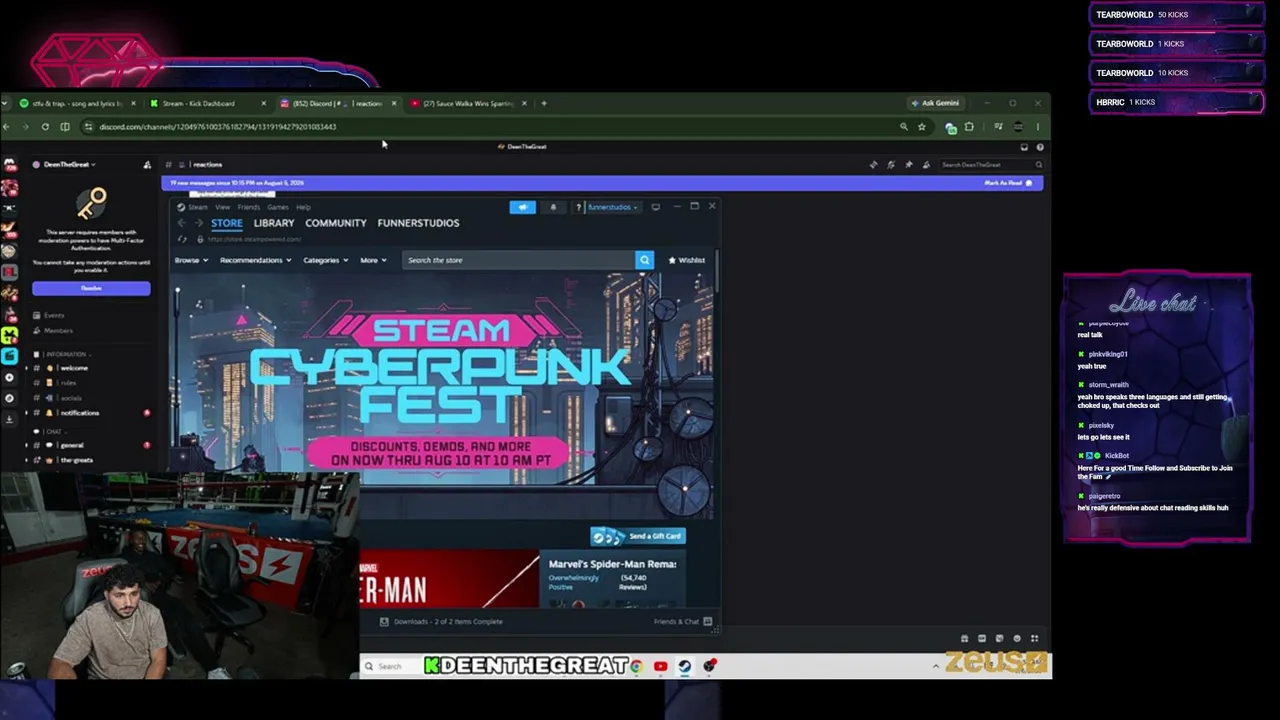
Task: Click Steam Downloads icon at bottom
Action: tap(384, 622)
